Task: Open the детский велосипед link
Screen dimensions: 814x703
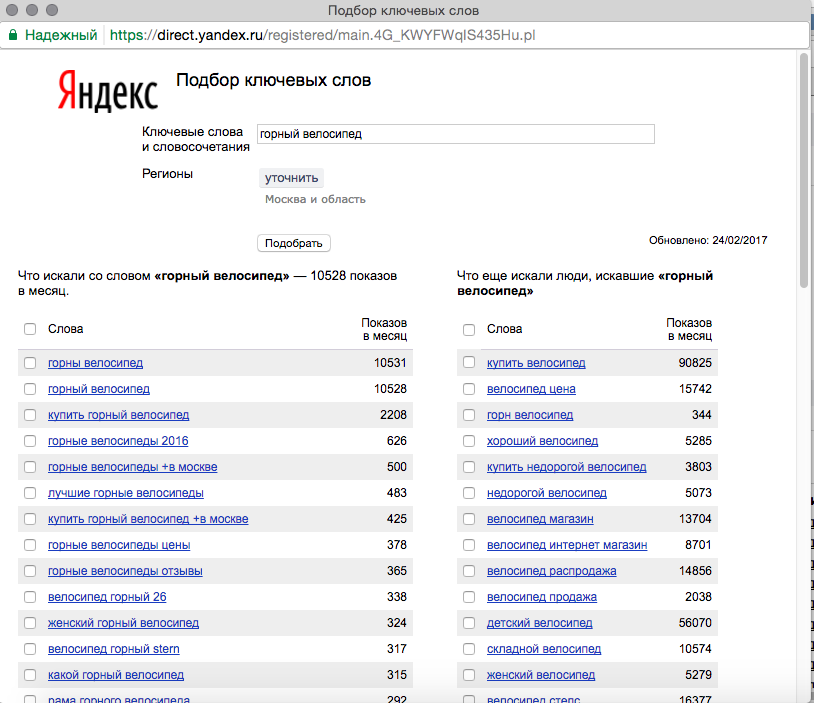Action: pyautogui.click(x=539, y=623)
